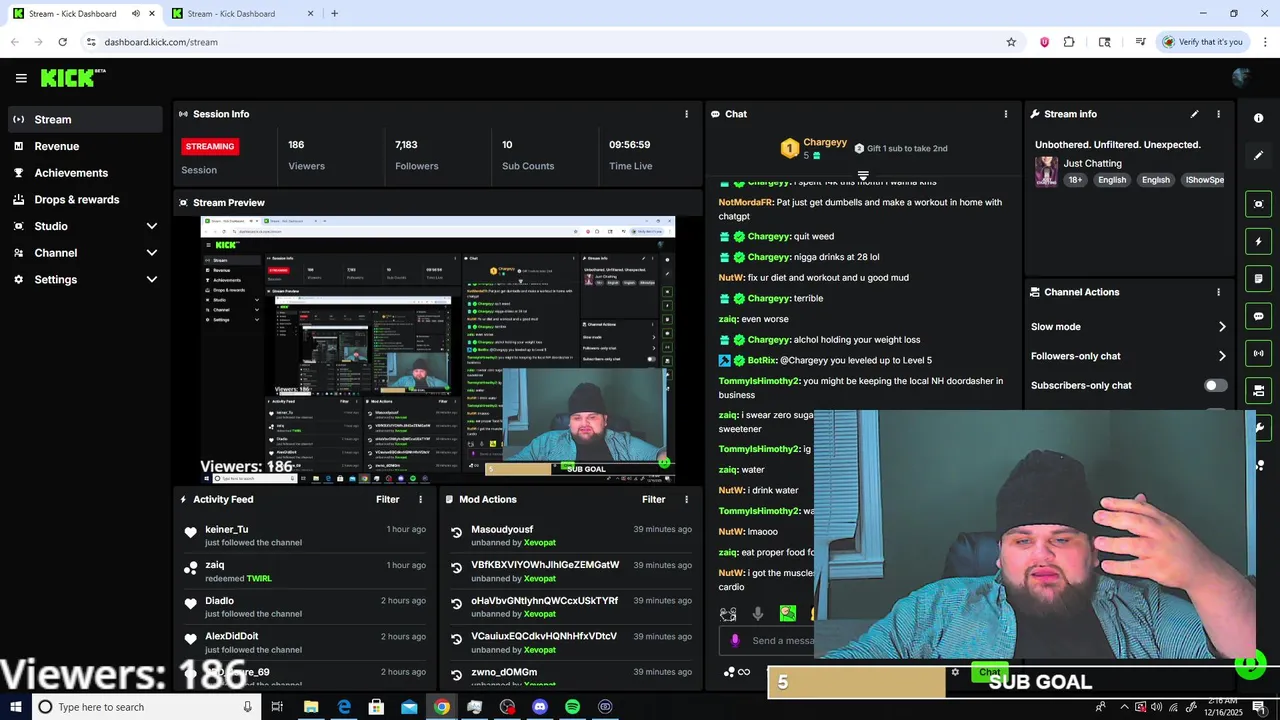
Task: Click the Windows Start button
Action: tap(15, 707)
